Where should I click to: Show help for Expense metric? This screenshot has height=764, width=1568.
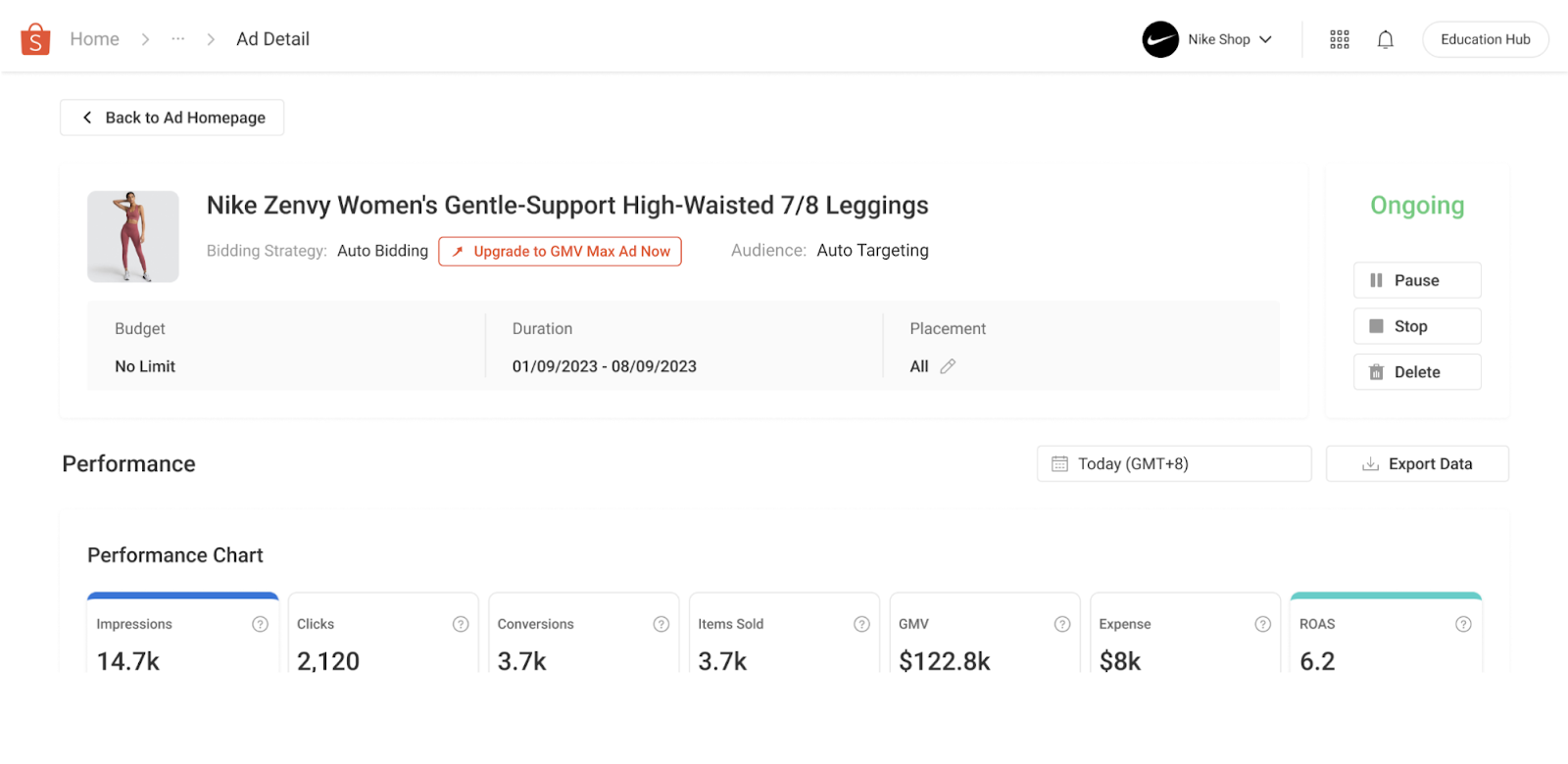[x=1263, y=624]
